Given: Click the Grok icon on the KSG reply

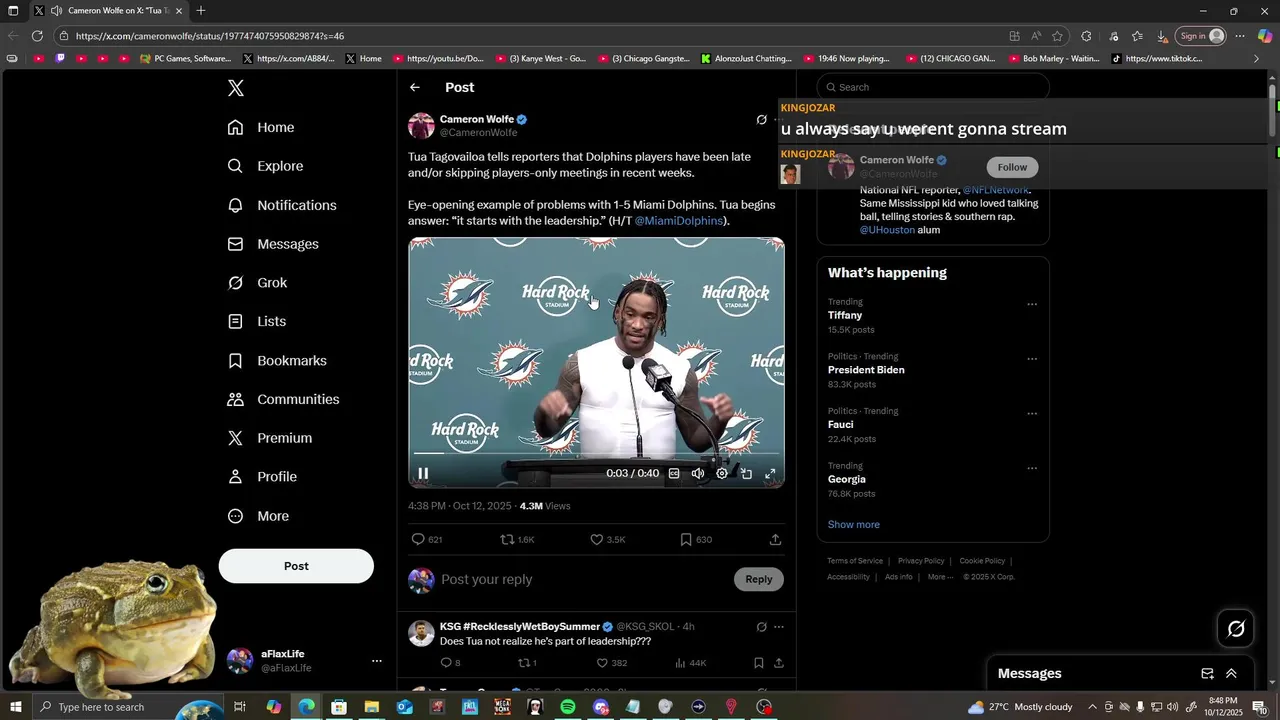Looking at the screenshot, I should [x=762, y=627].
